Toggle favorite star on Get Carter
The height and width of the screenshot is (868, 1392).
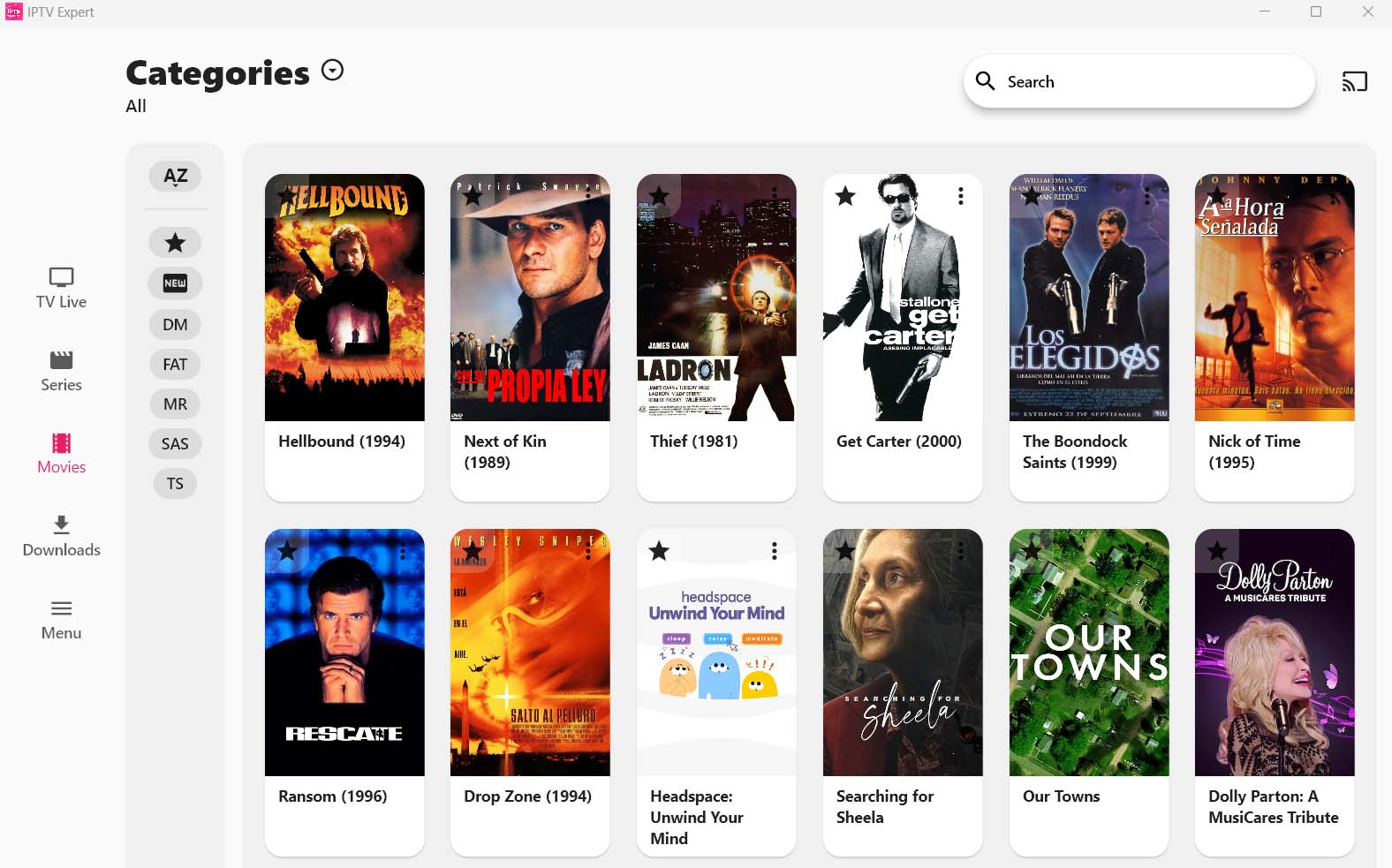(845, 196)
